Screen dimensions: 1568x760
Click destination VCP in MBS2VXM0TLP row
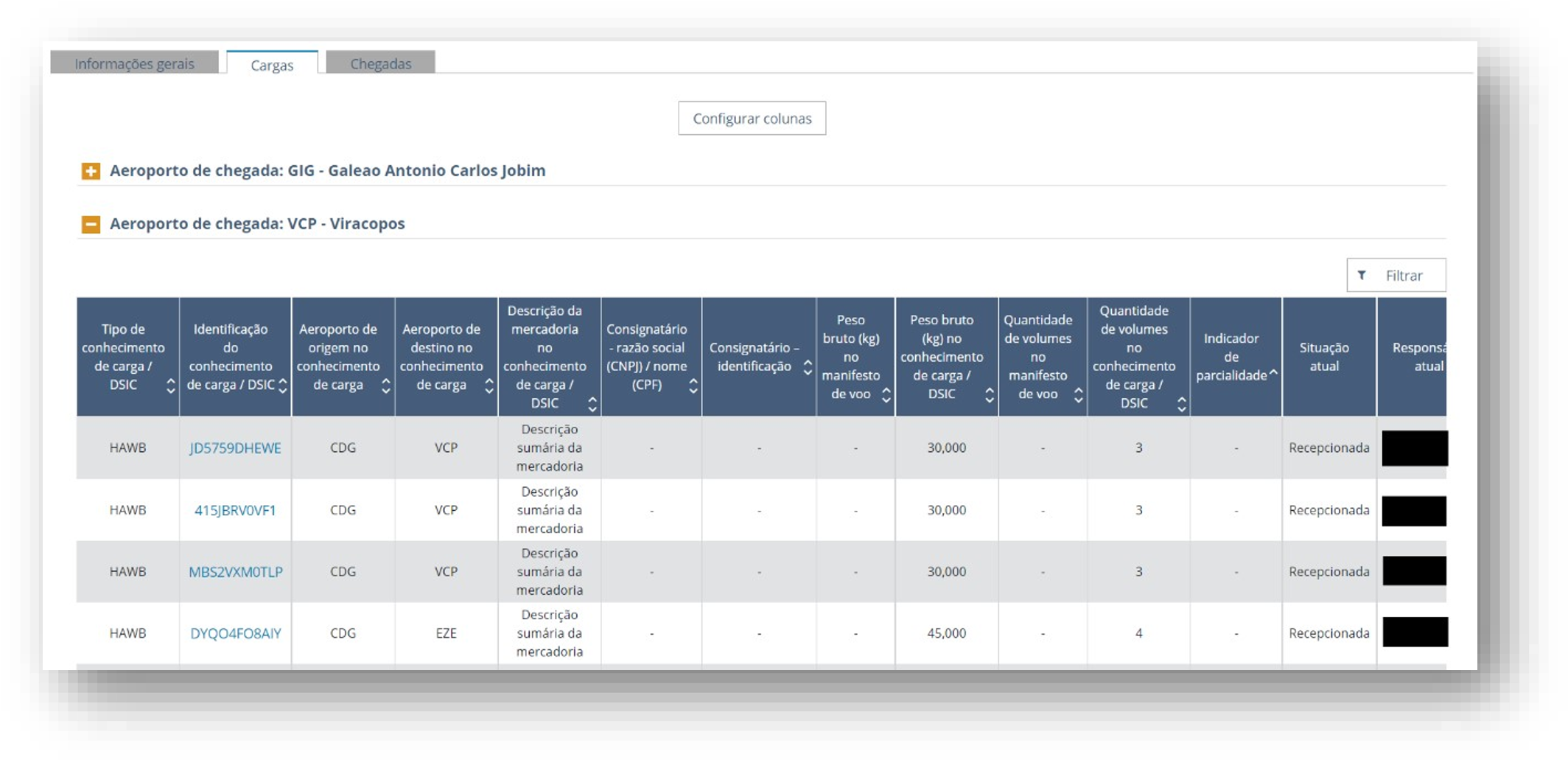click(x=446, y=571)
